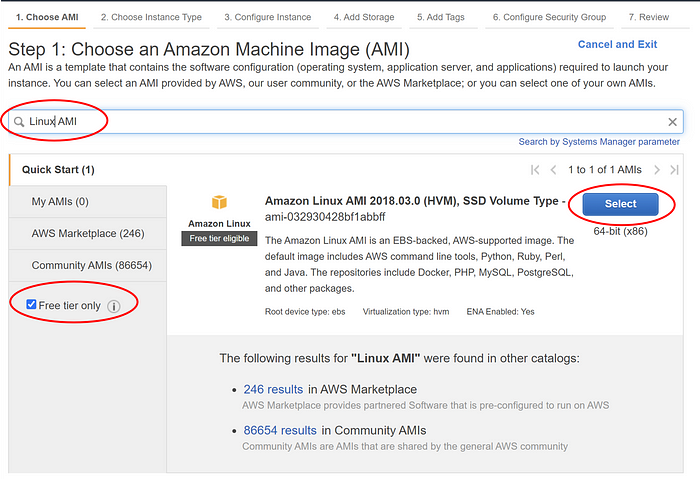Image resolution: width=700 pixels, height=479 pixels.
Task: Open the Free tier only info icon
Action: [x=114, y=306]
